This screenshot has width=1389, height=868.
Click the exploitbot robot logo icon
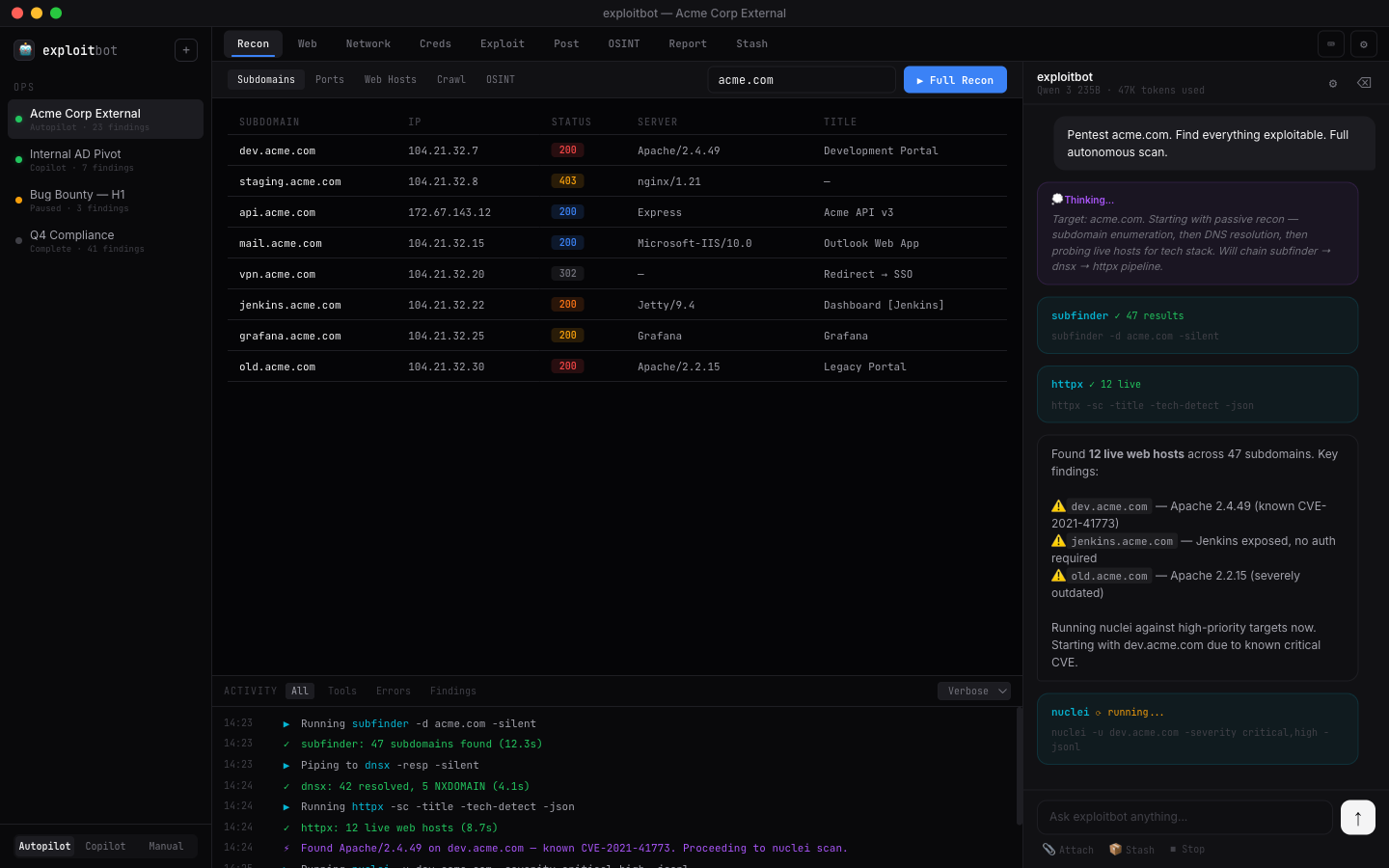coord(25,50)
